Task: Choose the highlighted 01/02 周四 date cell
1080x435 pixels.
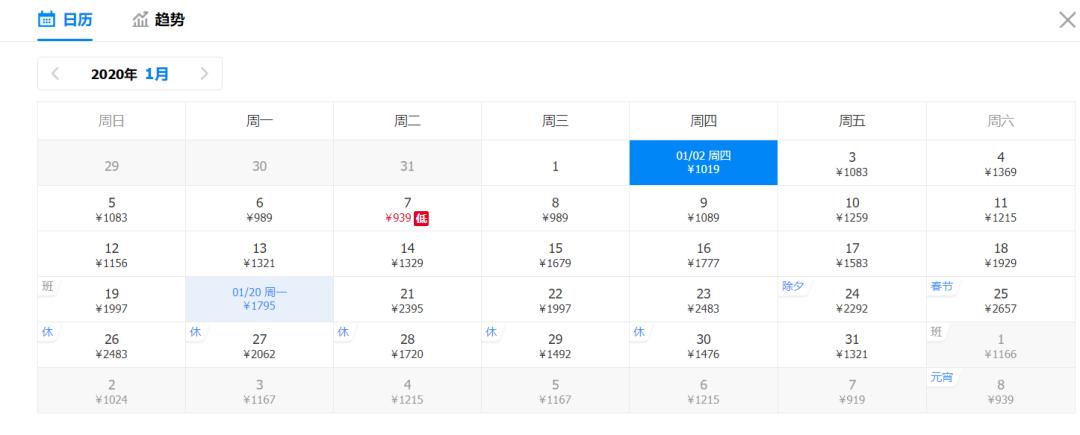Action: [703, 162]
